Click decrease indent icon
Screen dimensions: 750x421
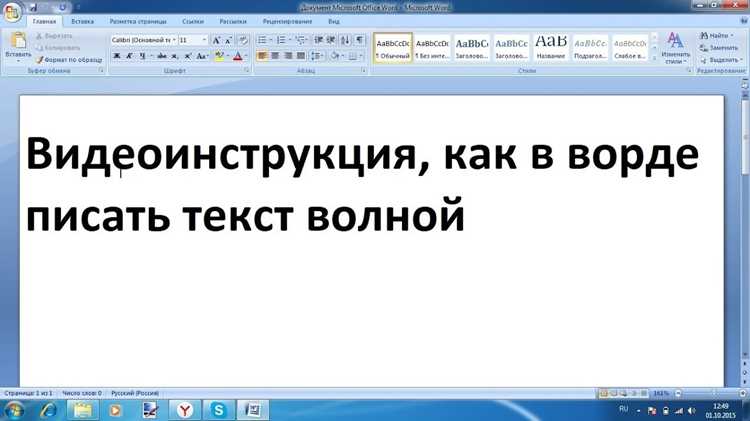coord(319,40)
